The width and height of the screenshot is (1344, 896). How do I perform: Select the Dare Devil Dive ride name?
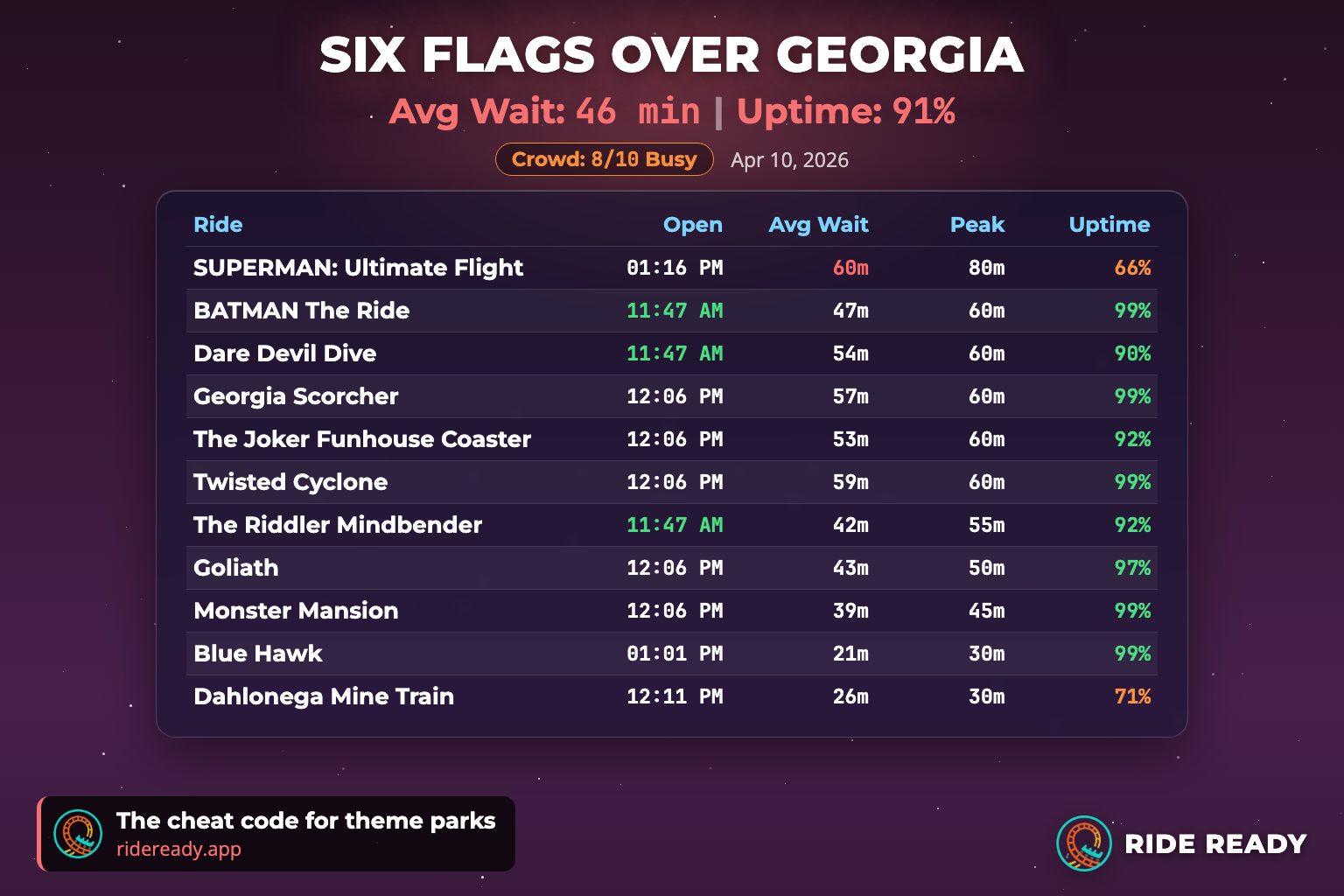[285, 353]
